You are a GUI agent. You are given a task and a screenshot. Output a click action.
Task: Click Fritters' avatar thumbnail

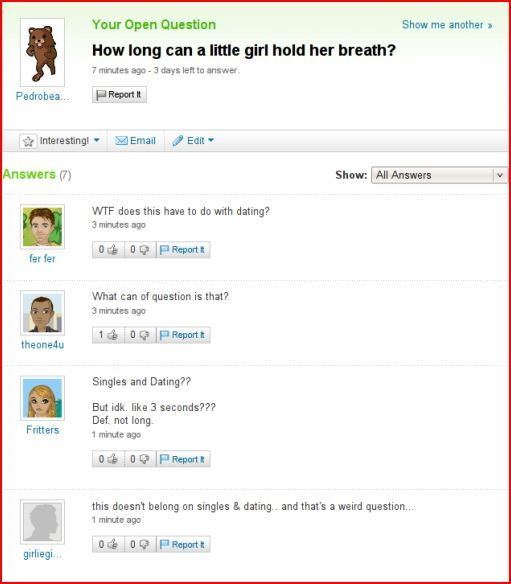(x=42, y=398)
